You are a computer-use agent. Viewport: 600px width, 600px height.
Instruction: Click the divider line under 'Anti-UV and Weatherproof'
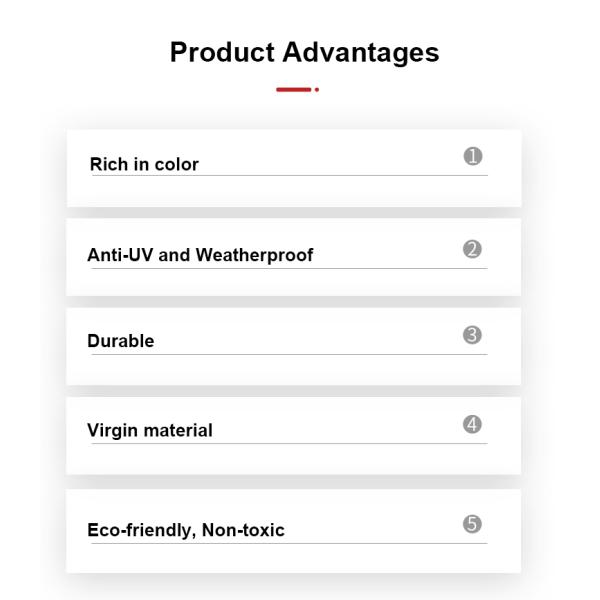[288, 268]
